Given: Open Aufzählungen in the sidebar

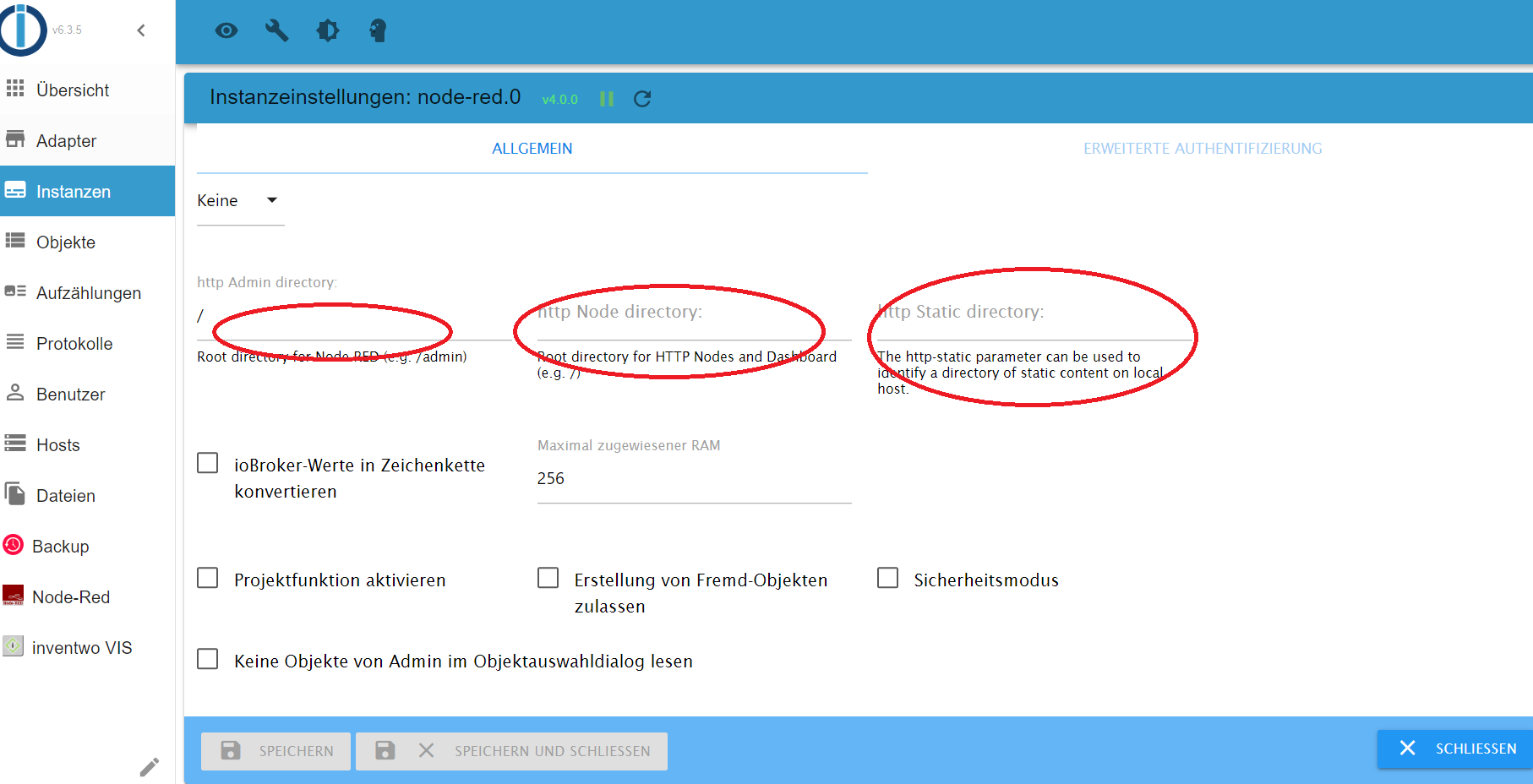Looking at the screenshot, I should click(x=88, y=292).
